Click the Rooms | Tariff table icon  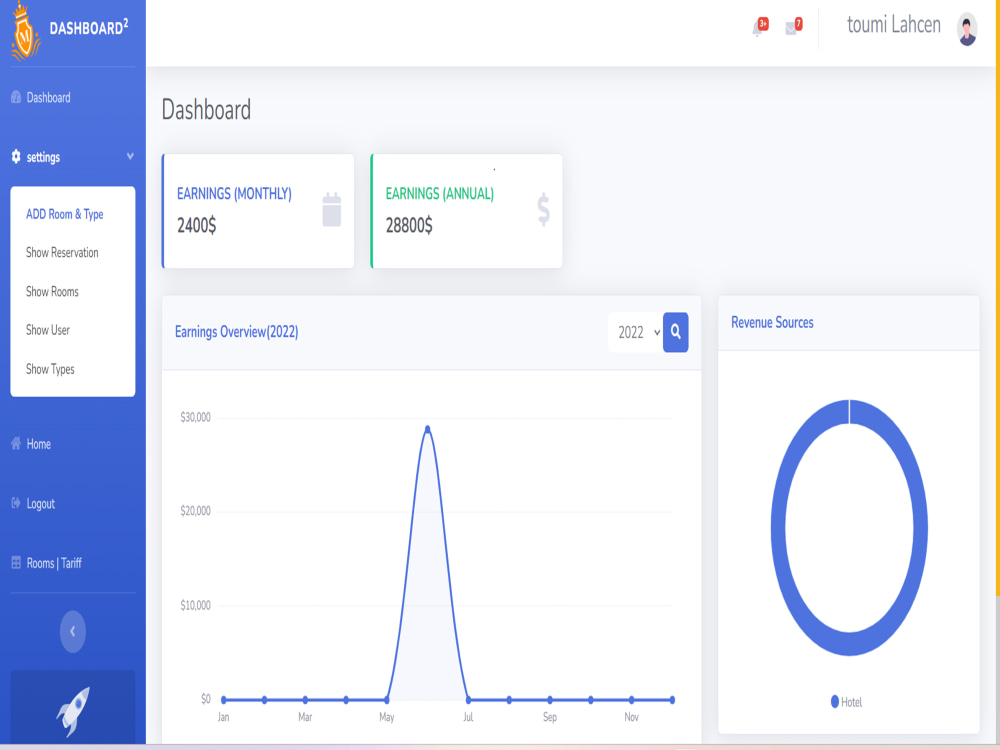pos(16,562)
